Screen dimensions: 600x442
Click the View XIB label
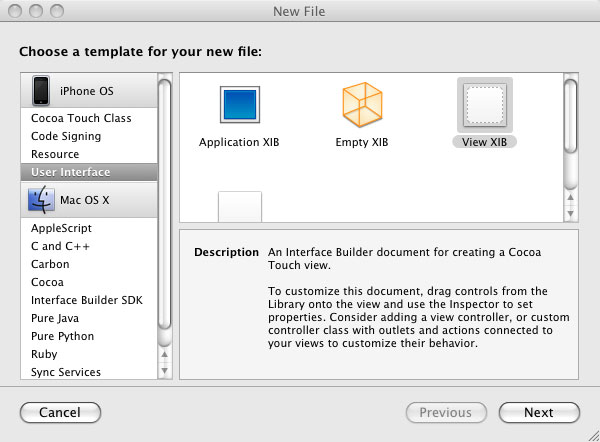pos(484,142)
